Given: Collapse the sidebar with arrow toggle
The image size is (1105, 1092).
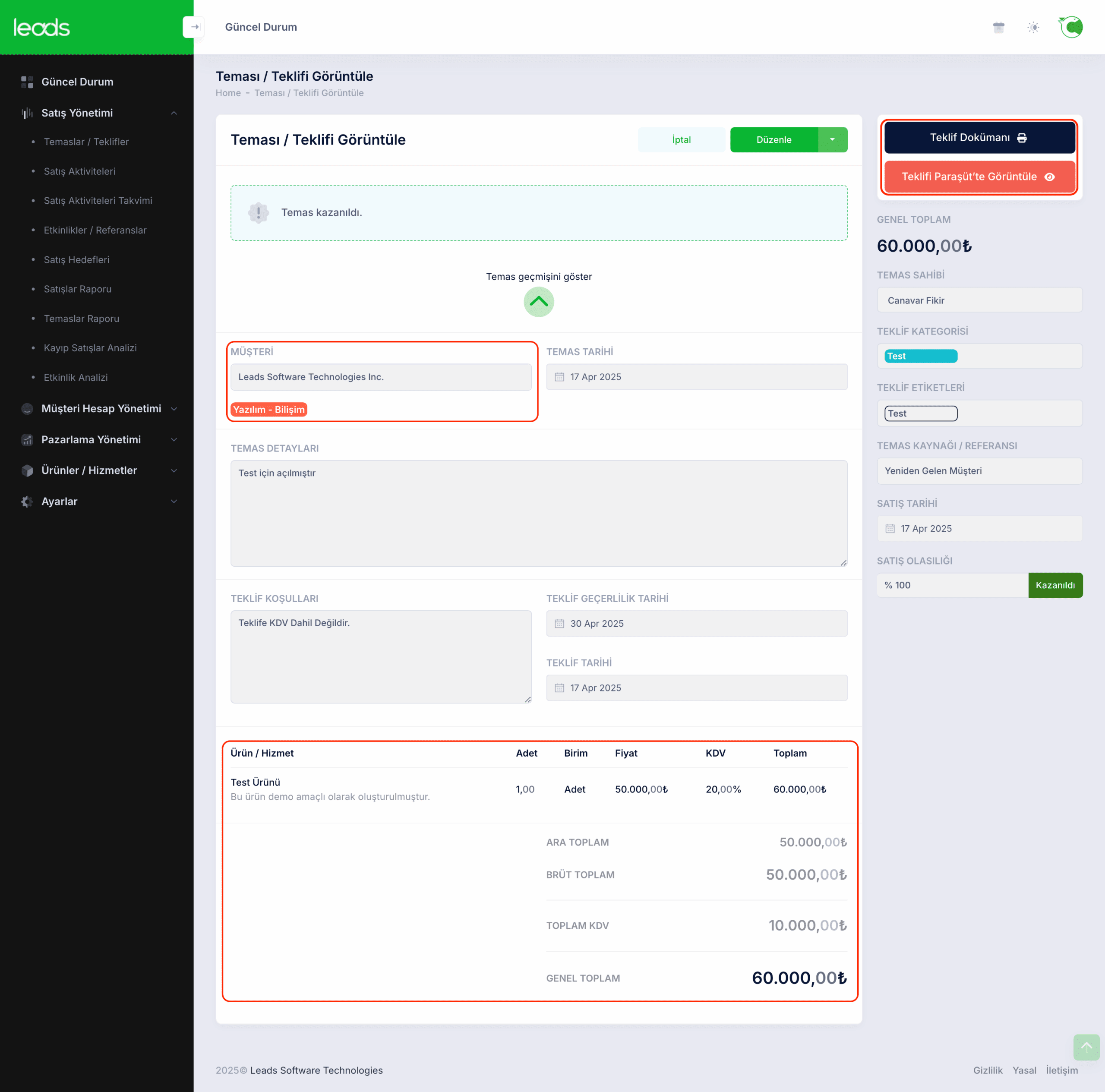Looking at the screenshot, I should pyautogui.click(x=193, y=27).
